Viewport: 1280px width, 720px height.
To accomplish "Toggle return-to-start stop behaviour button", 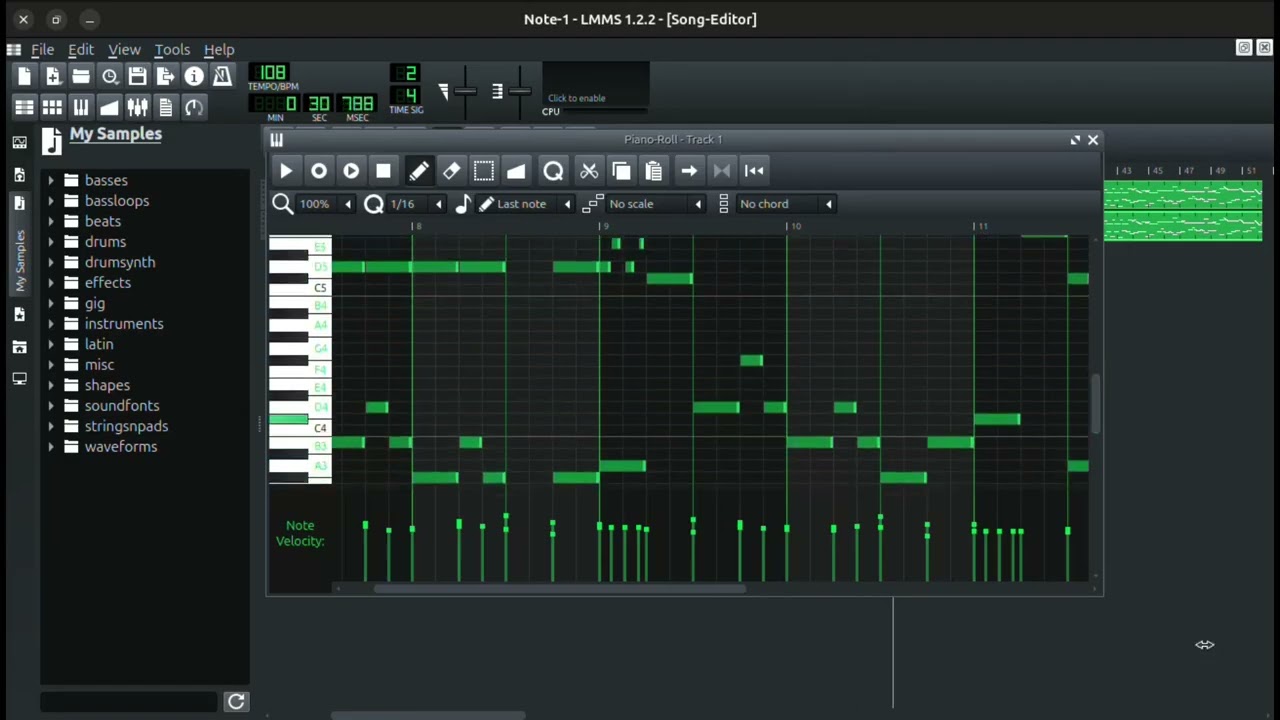I will tap(754, 171).
